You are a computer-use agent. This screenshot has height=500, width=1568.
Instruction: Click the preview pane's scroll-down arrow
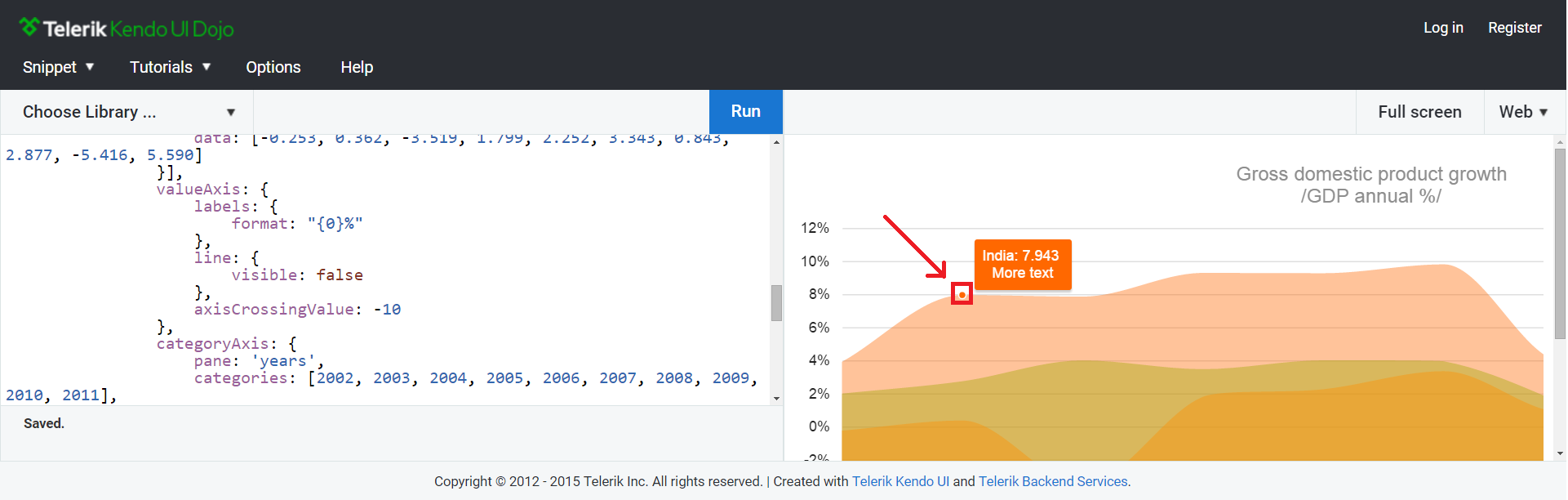(x=1560, y=453)
